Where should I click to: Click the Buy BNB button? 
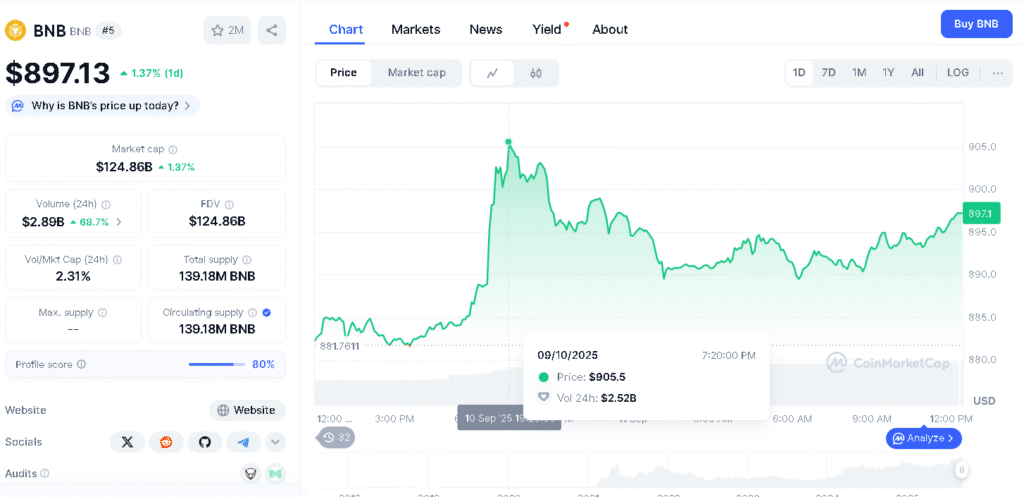click(x=976, y=24)
